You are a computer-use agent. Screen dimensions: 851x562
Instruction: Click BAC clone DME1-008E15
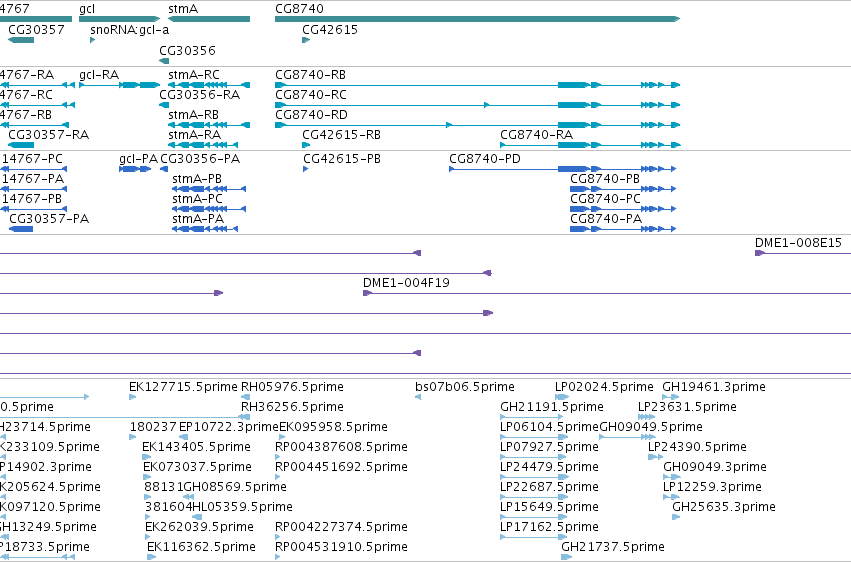803,253
